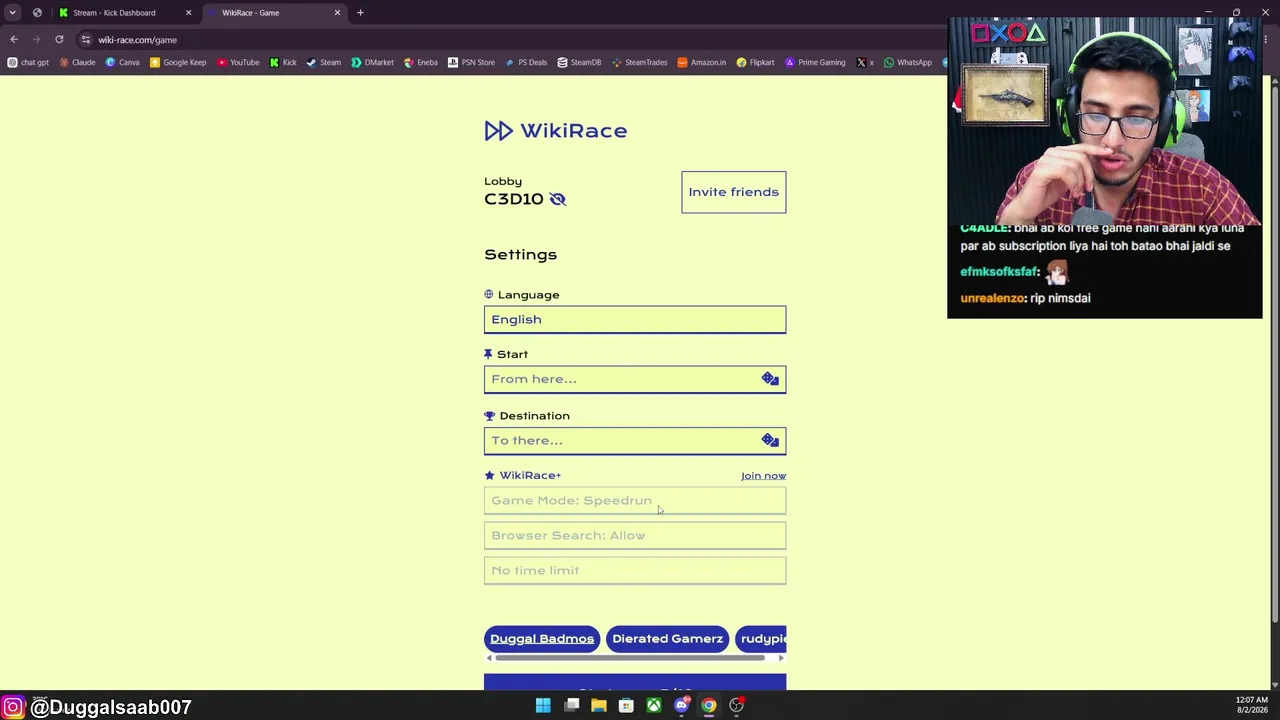Open the chat gpt bookmark
The image size is (1280, 720).
(27, 62)
